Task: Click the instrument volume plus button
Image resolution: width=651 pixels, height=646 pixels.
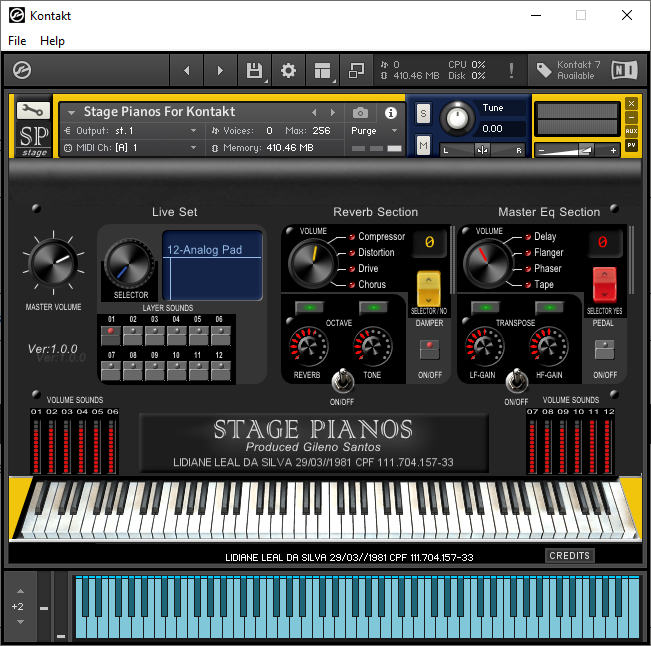Action: pos(613,151)
